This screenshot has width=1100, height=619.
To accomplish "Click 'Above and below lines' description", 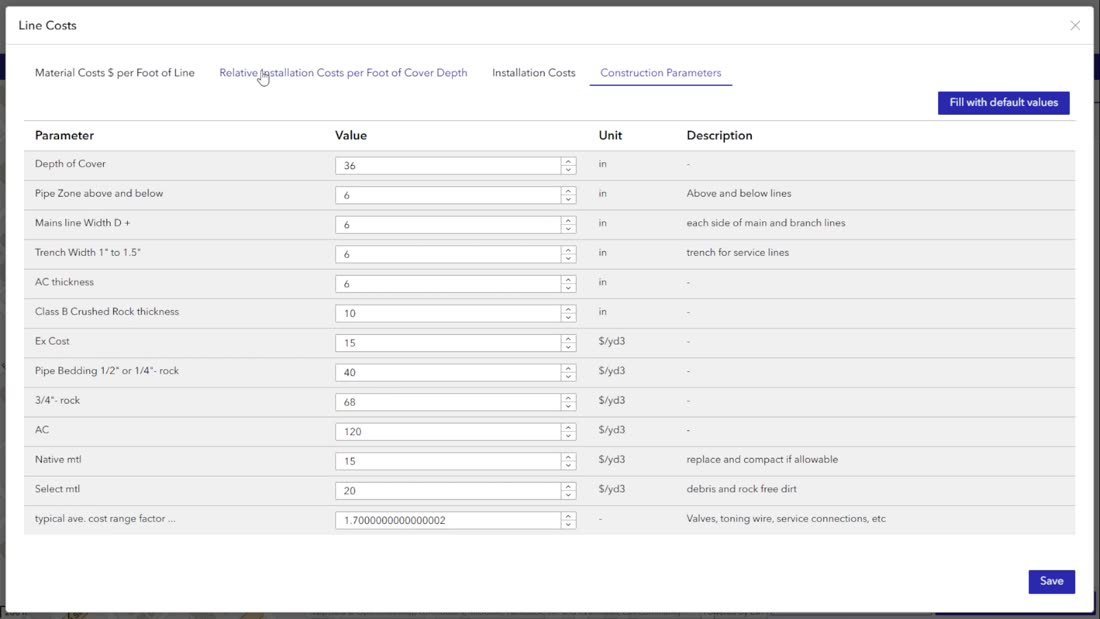I will click(x=739, y=194).
